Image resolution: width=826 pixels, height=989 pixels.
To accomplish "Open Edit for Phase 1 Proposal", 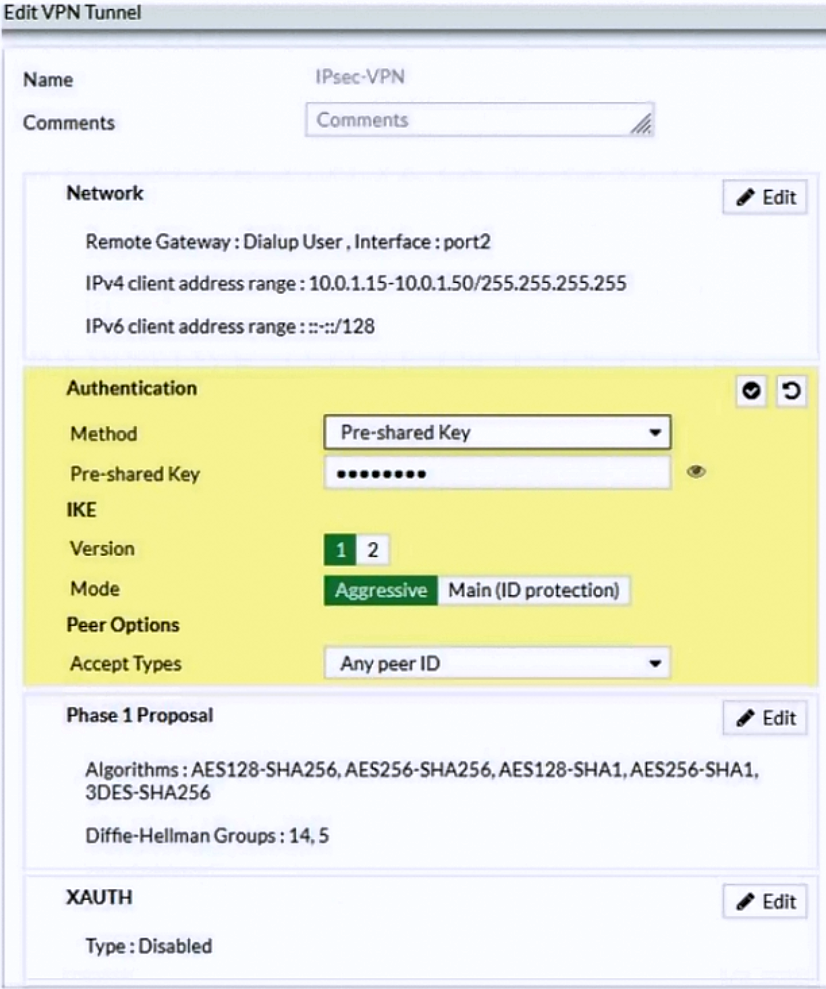I will pyautogui.click(x=765, y=718).
